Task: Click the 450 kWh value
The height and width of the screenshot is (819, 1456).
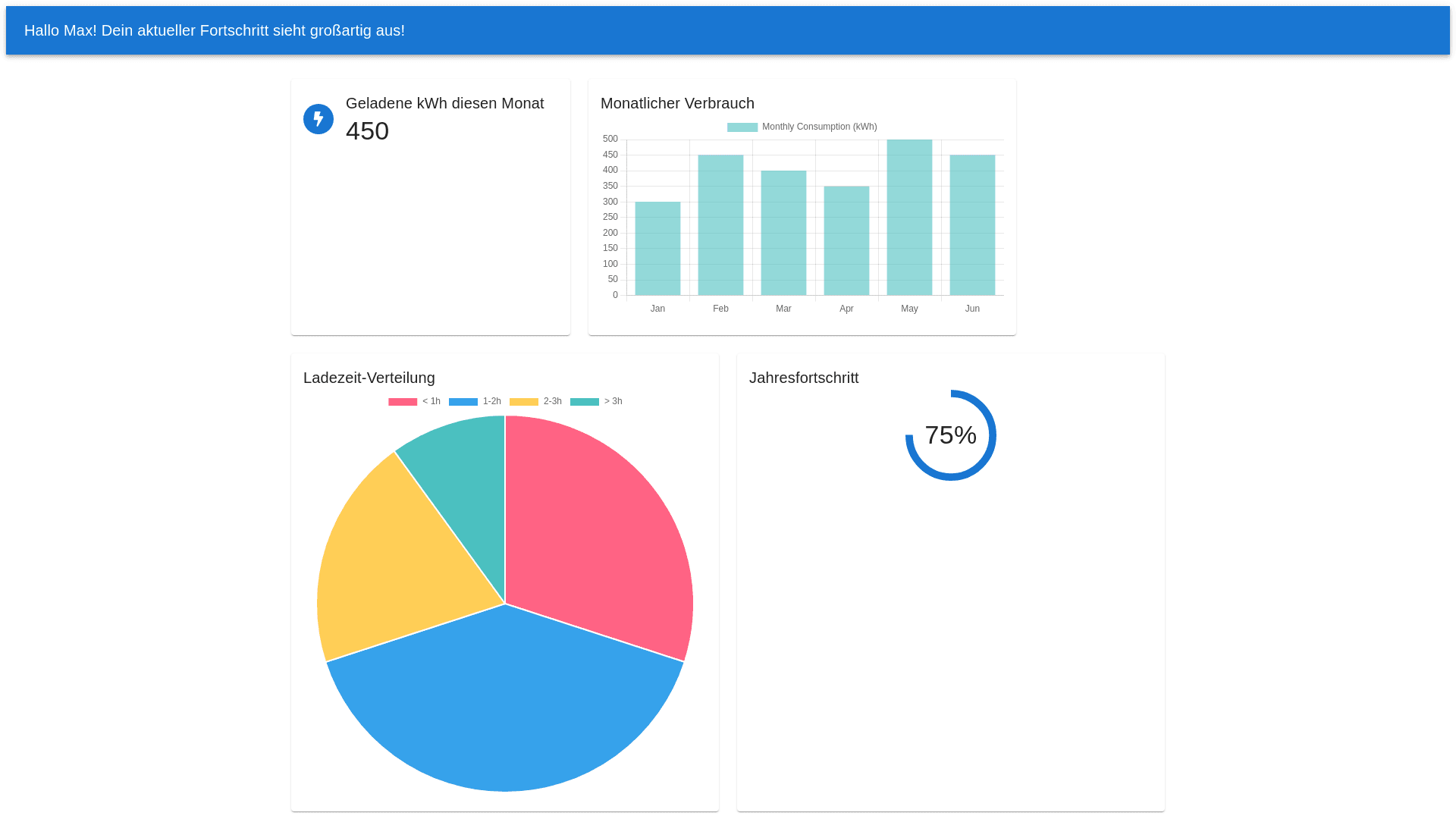Action: tap(367, 131)
